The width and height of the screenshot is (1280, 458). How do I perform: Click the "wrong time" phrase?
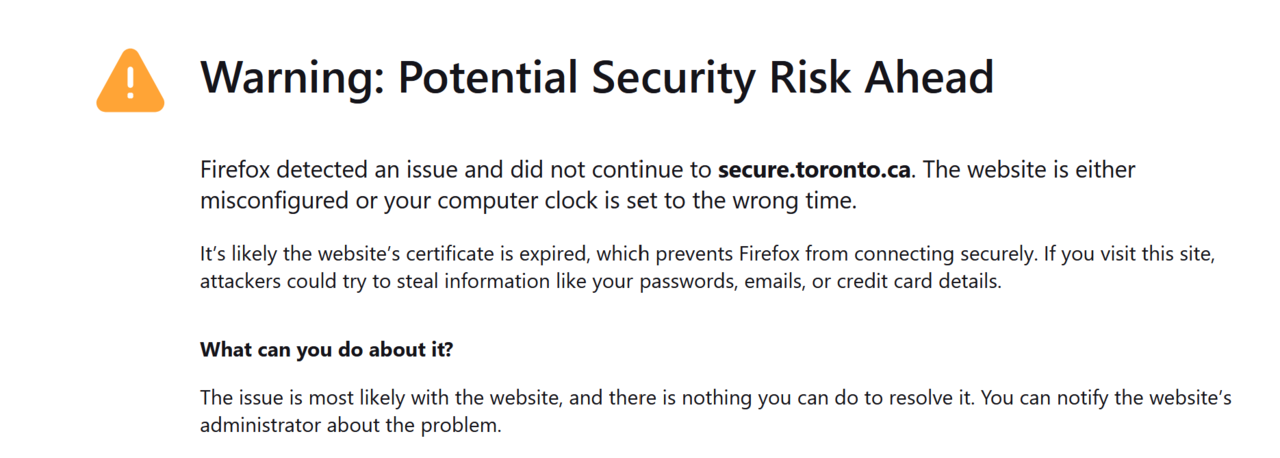click(781, 200)
